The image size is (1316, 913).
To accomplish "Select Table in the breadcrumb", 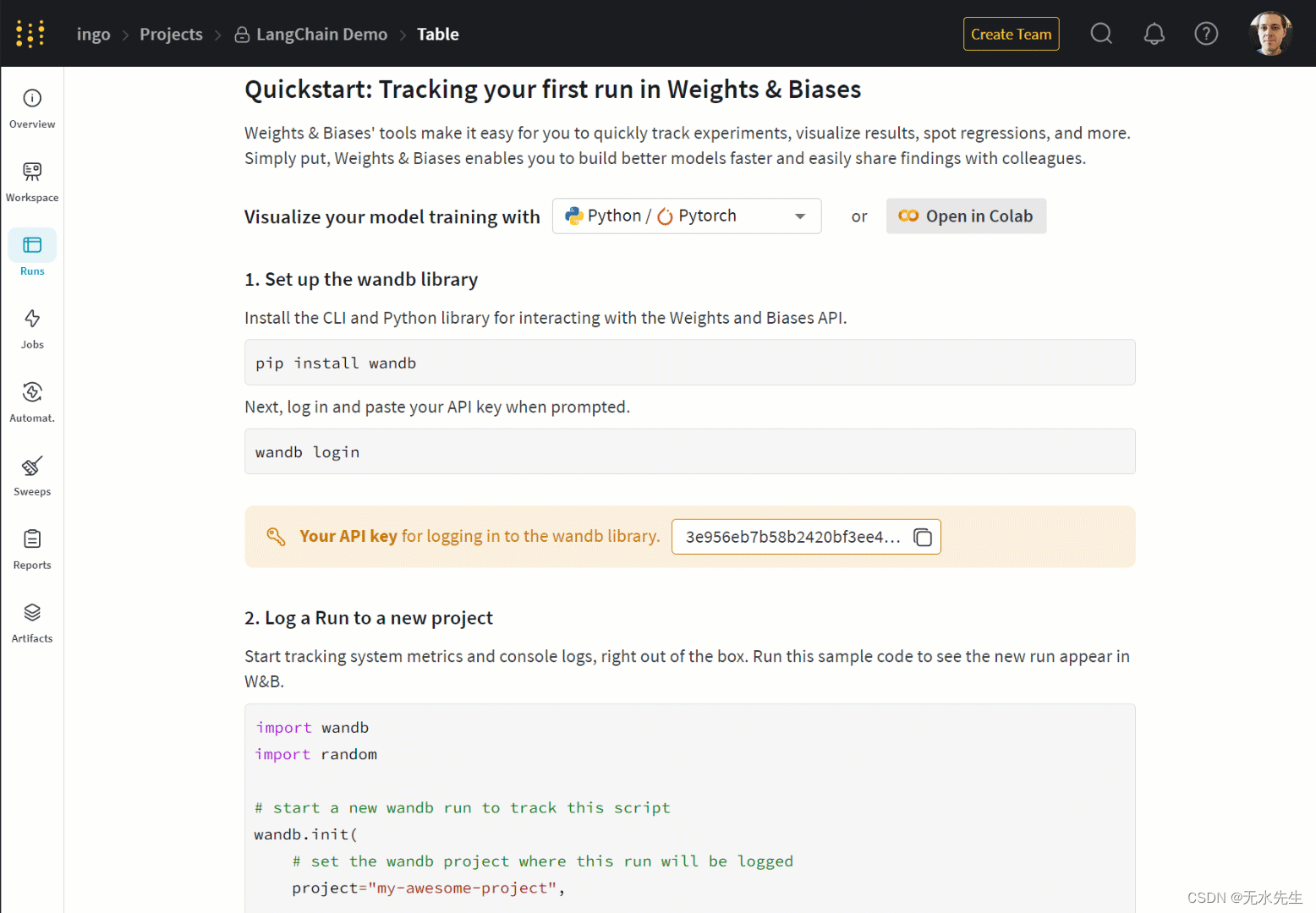I will [438, 35].
